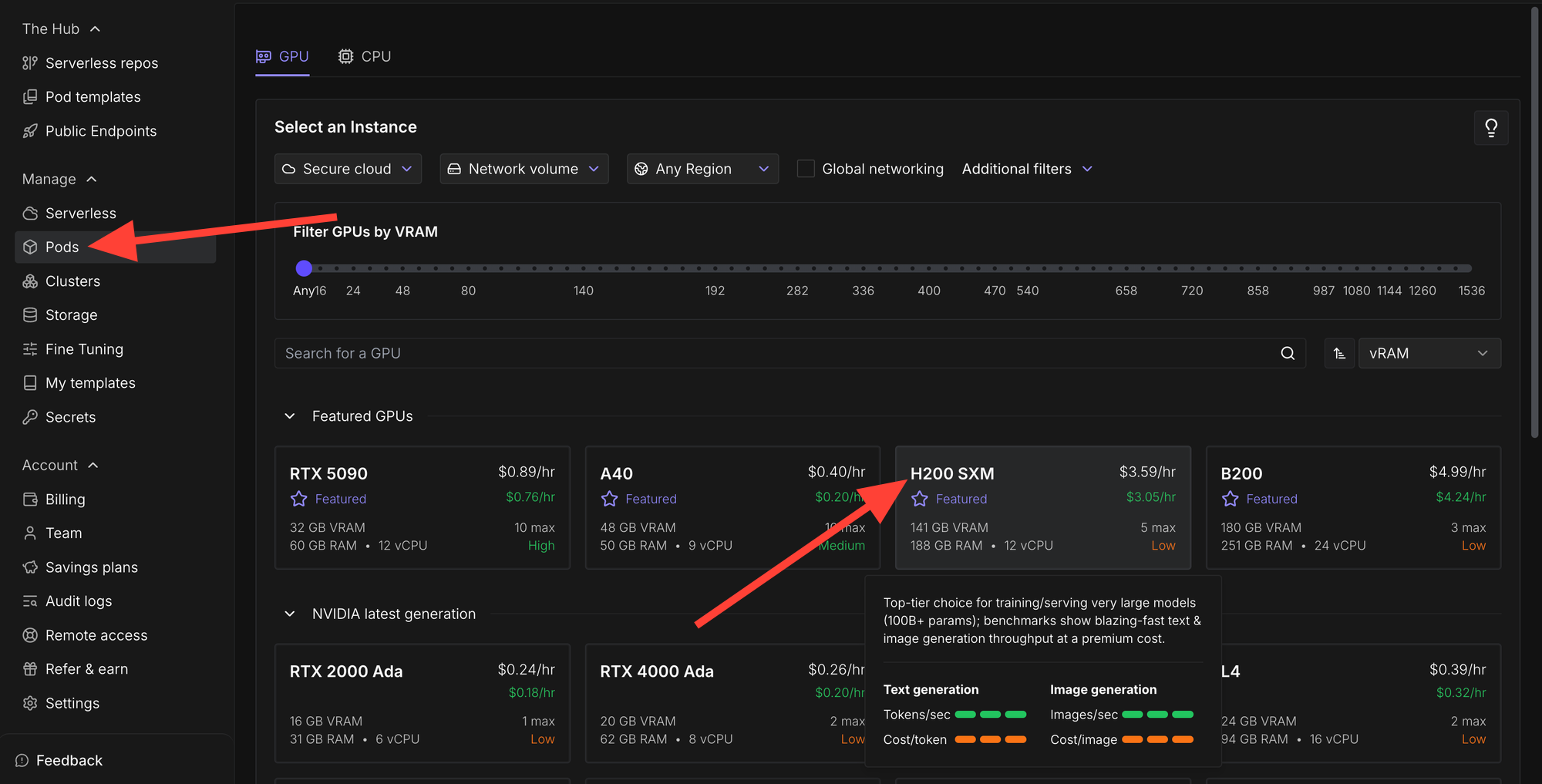Click the star icon on RTX 5090

point(299,499)
